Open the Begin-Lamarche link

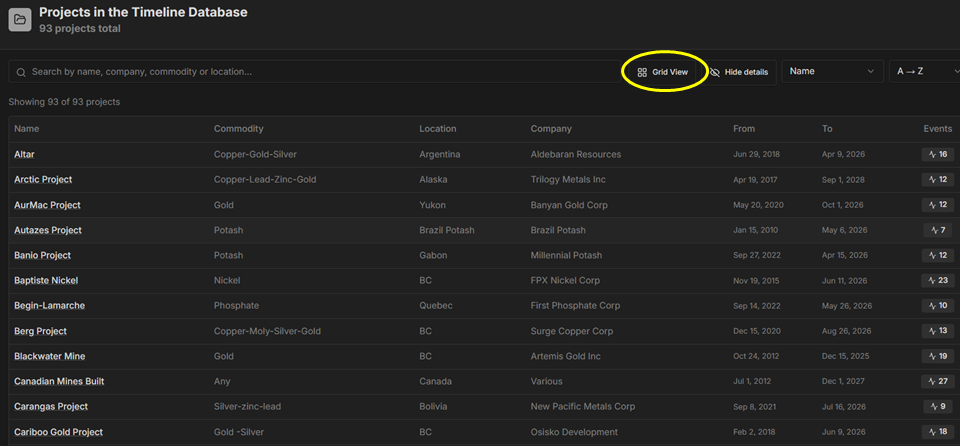(50, 306)
